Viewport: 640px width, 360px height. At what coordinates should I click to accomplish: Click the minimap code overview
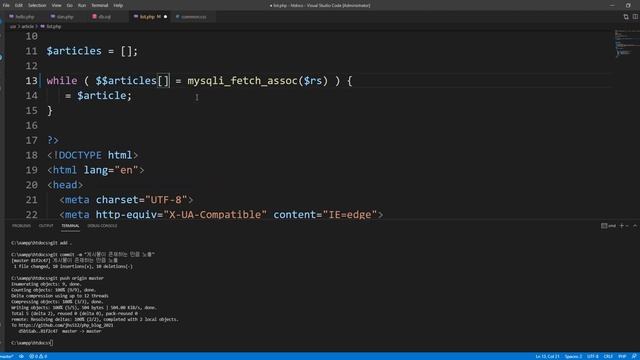point(627,43)
